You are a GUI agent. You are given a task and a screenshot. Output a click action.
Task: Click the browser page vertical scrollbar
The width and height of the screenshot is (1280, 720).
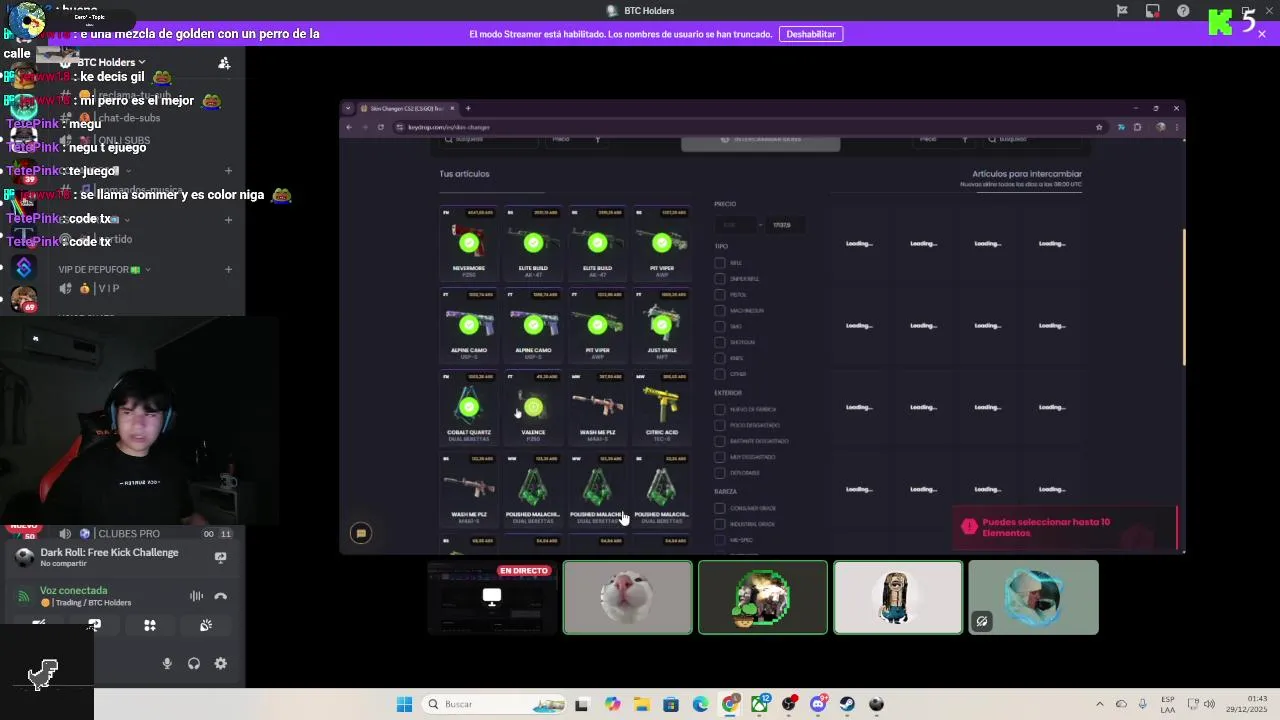pos(1184,297)
